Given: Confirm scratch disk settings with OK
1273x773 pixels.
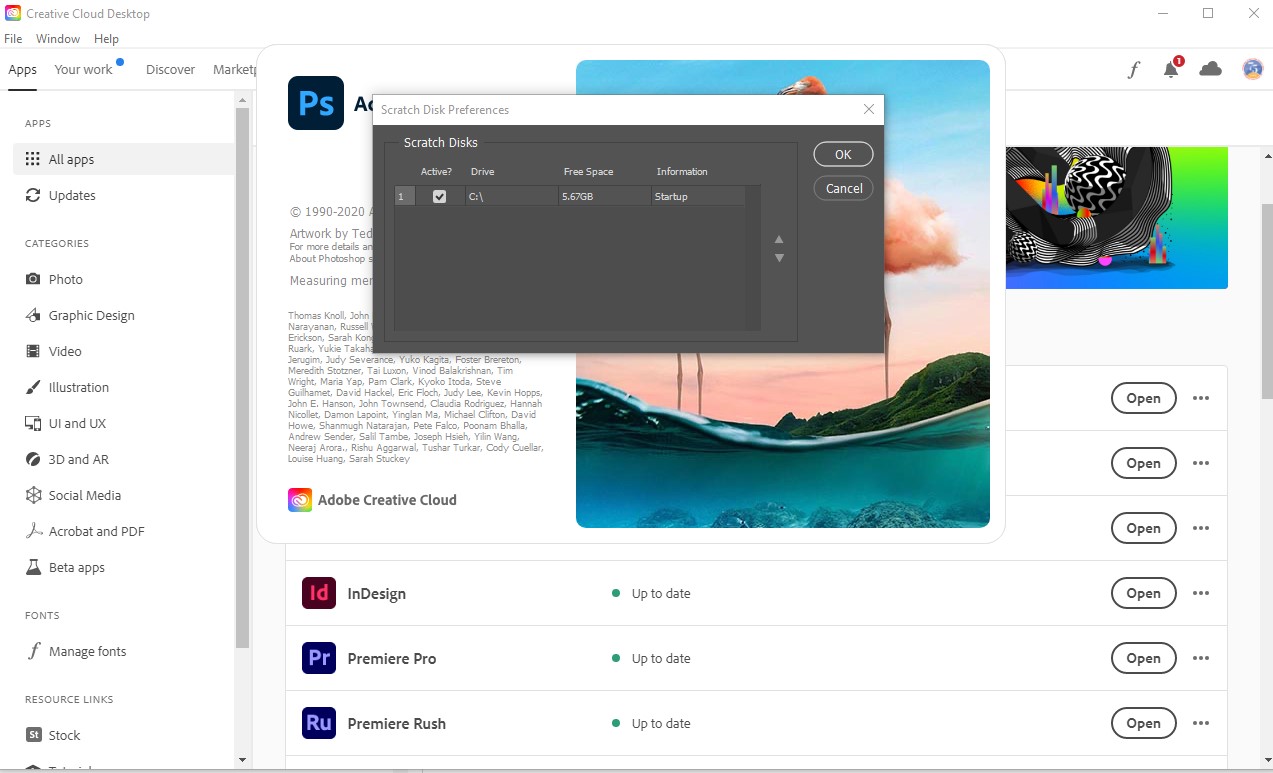Looking at the screenshot, I should [x=842, y=154].
